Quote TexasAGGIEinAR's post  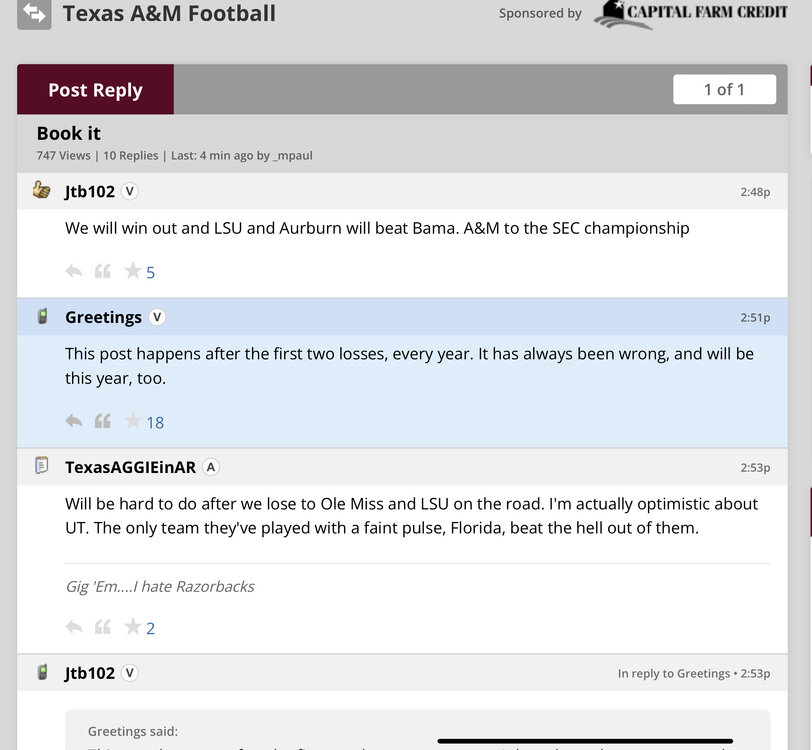coord(102,627)
